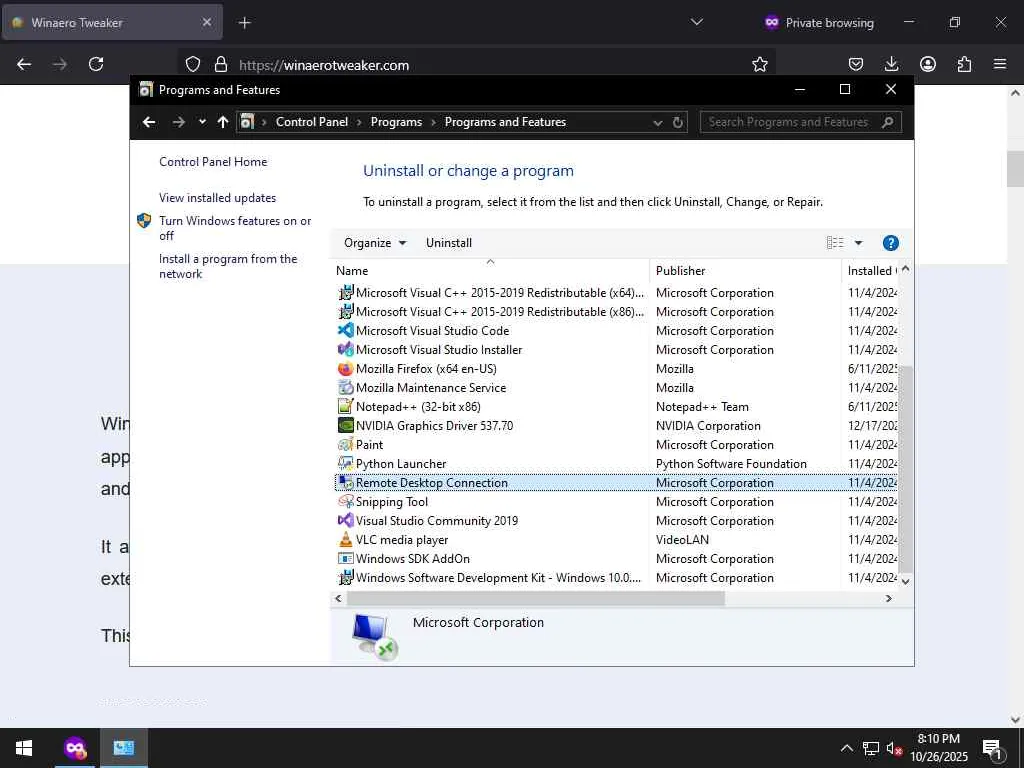Click Firefox bookmark star icon

[760, 64]
